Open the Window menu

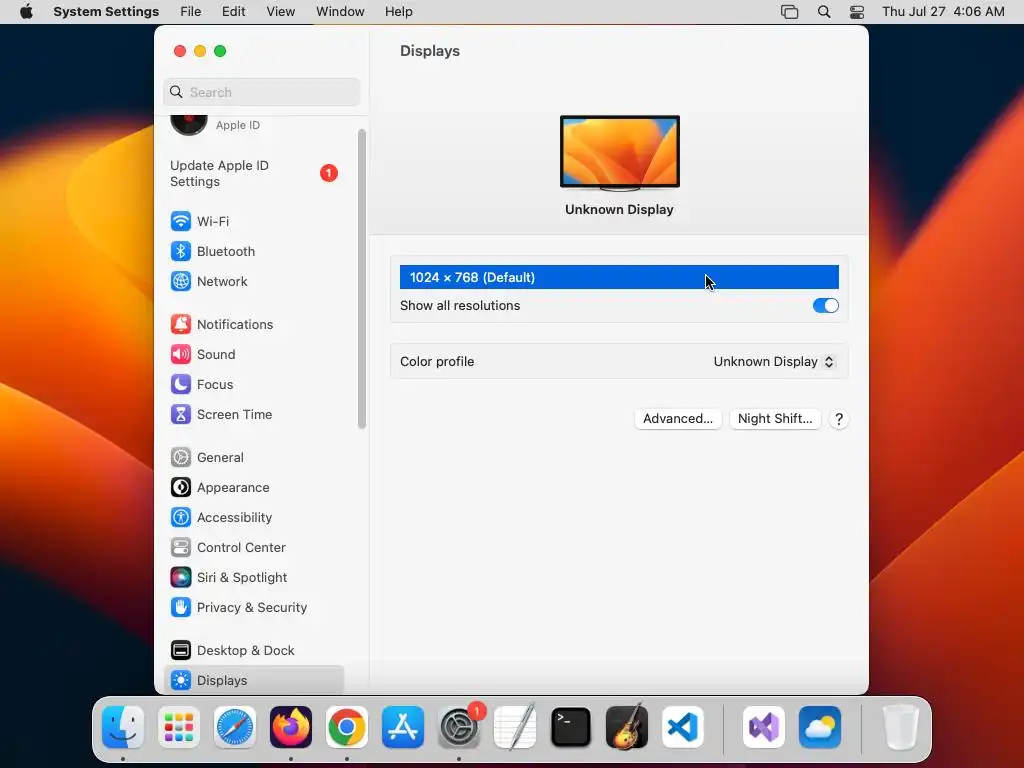[340, 12]
